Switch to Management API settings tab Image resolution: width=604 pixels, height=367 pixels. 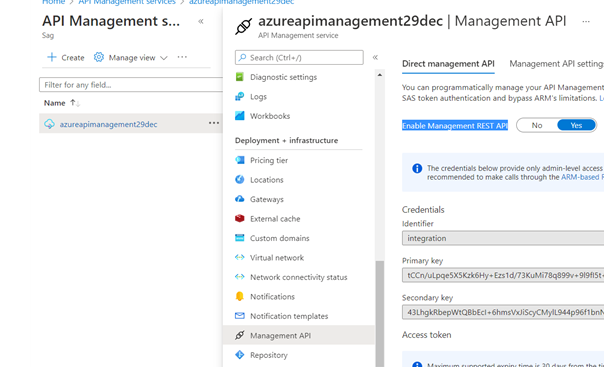tap(557, 64)
